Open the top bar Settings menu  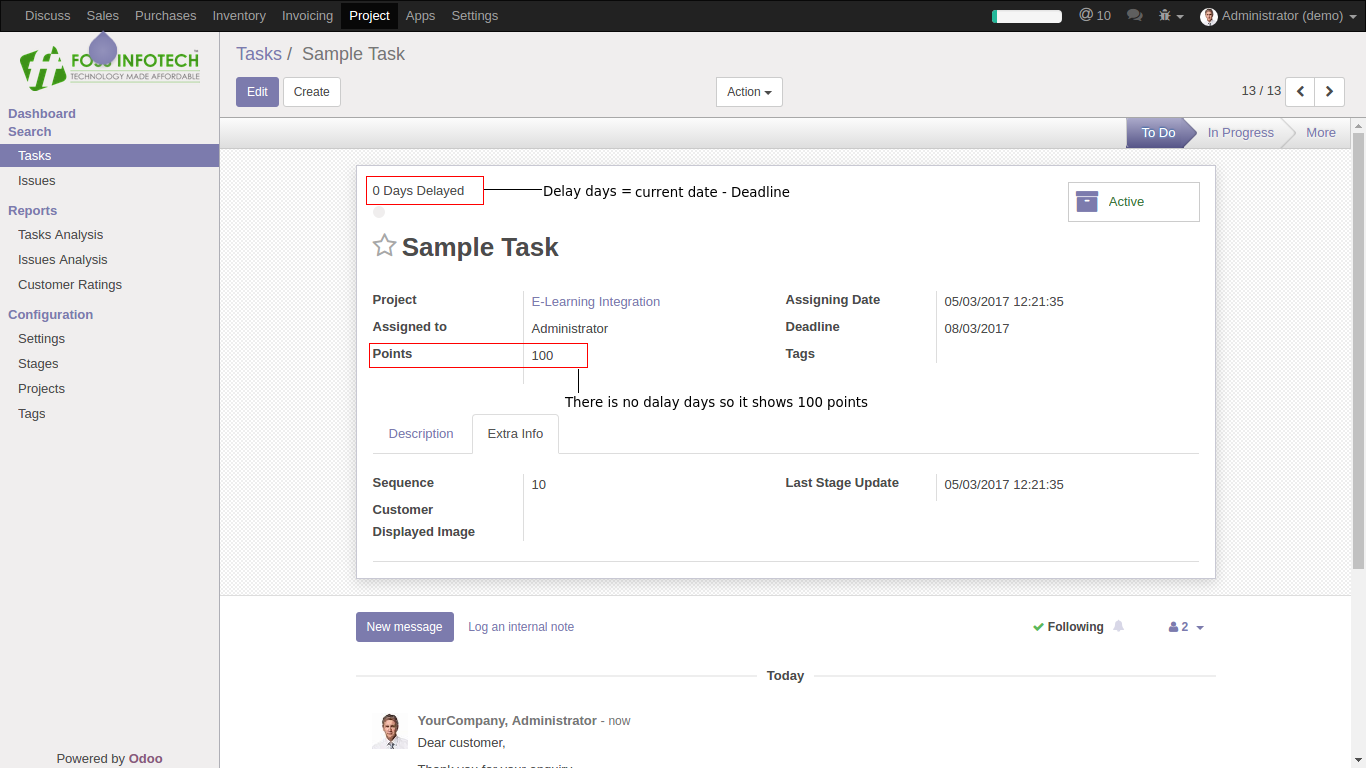pyautogui.click(x=474, y=16)
